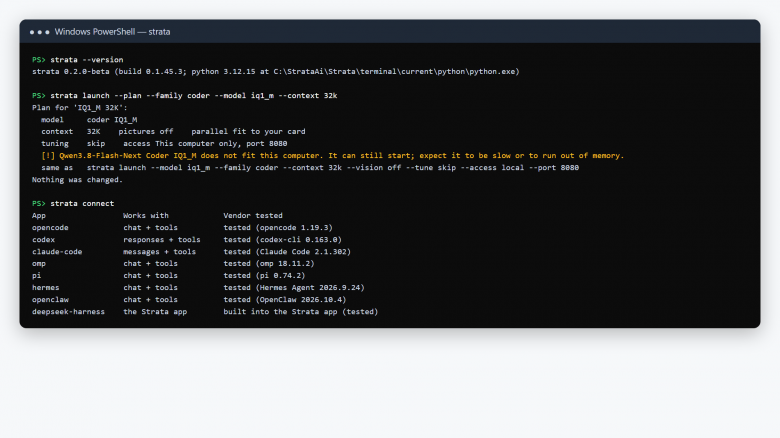Image resolution: width=780 pixels, height=438 pixels.
Task: Click the Windows PowerShell — strata title
Action: click(112, 32)
